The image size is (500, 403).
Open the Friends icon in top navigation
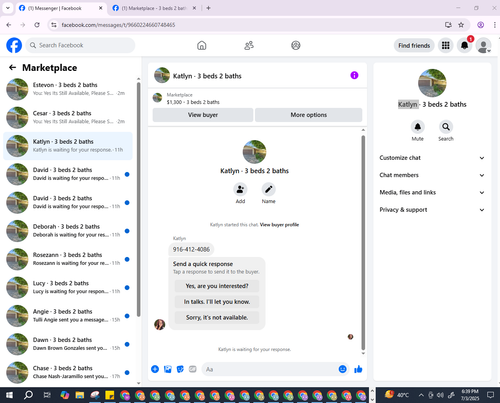pyautogui.click(x=249, y=45)
